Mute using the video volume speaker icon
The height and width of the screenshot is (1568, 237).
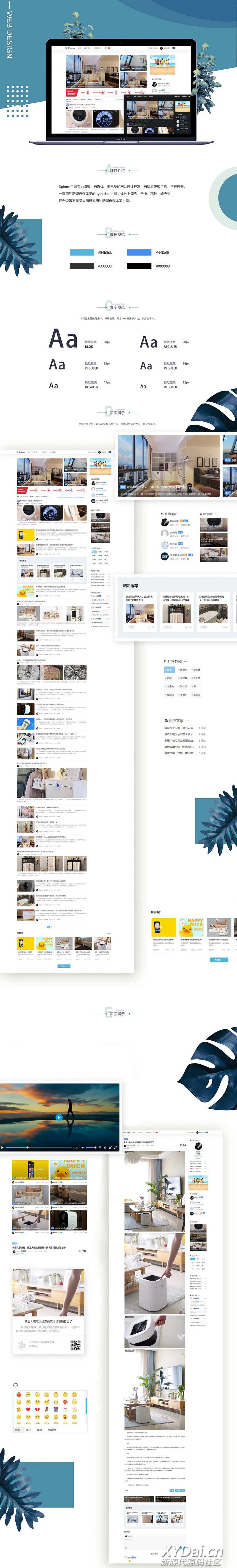tap(84, 1147)
